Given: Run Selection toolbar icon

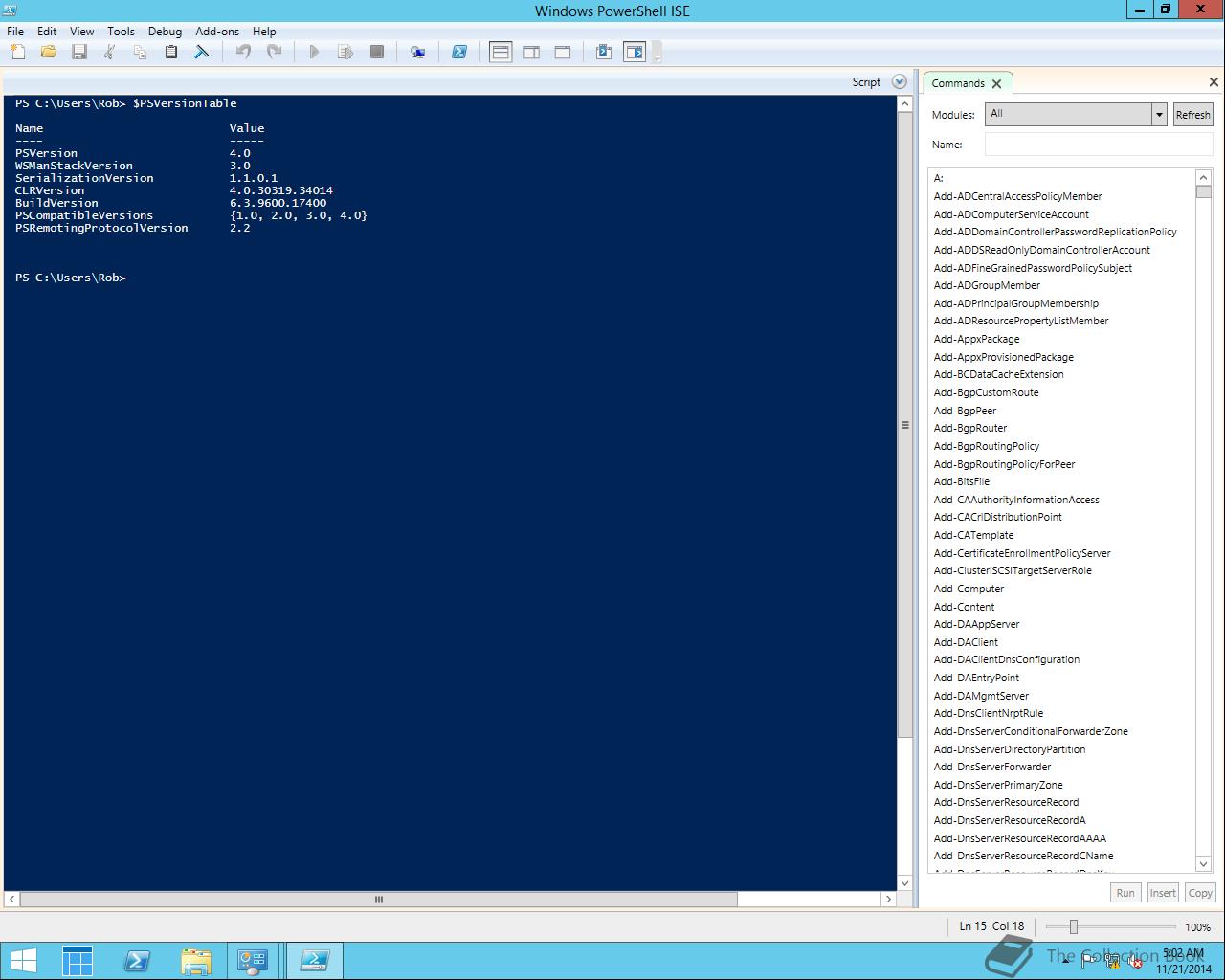Looking at the screenshot, I should pyautogui.click(x=345, y=52).
